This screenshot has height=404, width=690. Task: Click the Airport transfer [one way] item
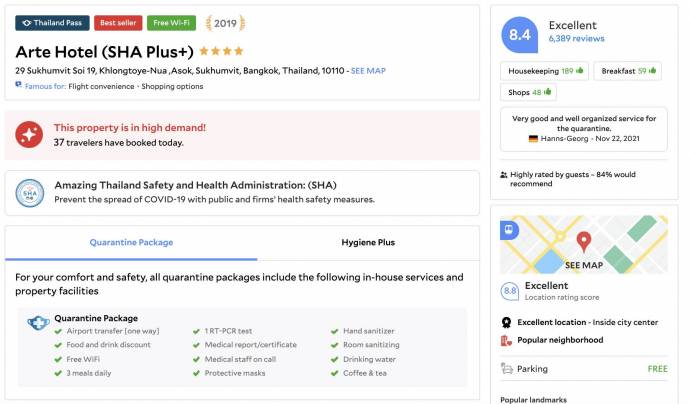point(113,331)
